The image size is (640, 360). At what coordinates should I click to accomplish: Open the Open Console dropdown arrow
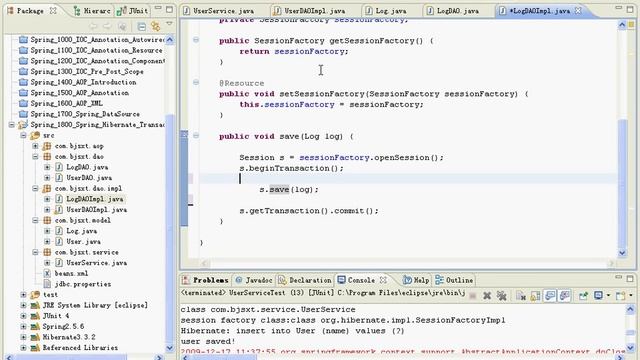tap(631, 296)
